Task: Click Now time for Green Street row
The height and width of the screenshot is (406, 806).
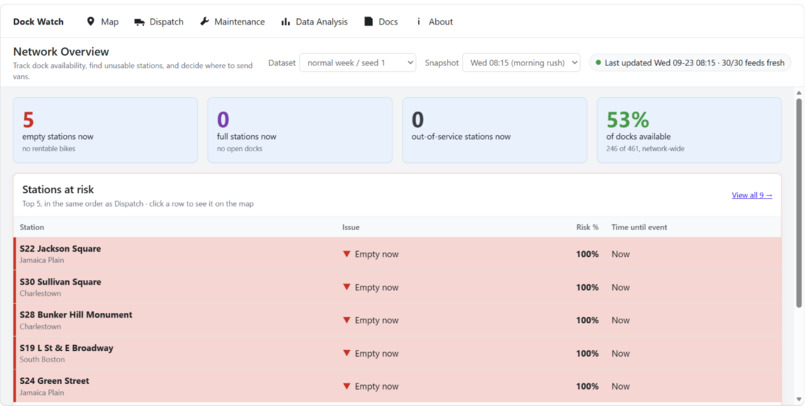Action: coord(620,386)
